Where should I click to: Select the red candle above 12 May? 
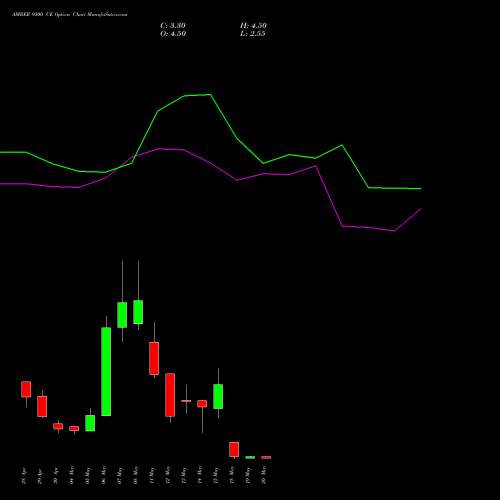point(170,395)
